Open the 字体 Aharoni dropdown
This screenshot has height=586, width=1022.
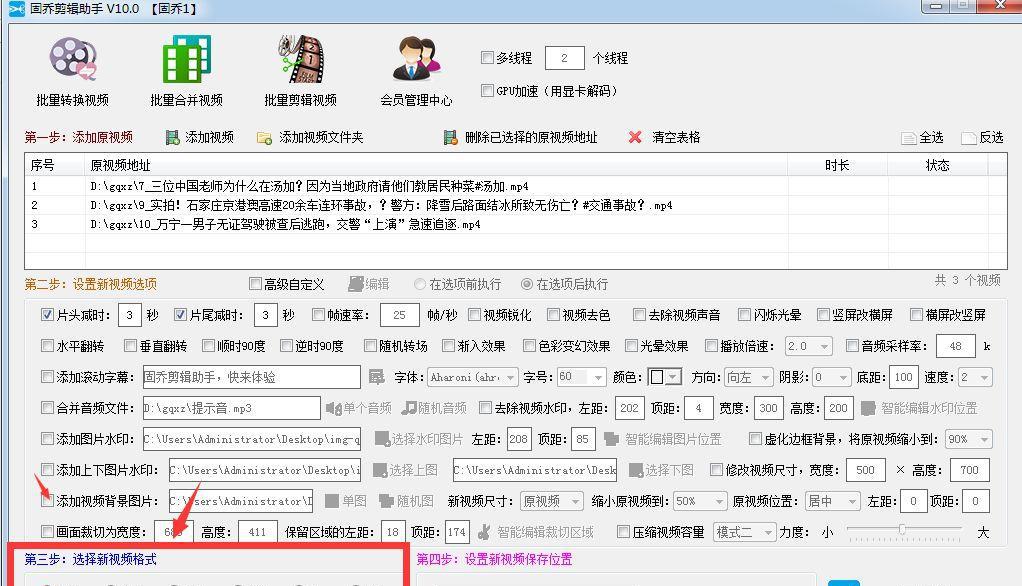[x=473, y=377]
